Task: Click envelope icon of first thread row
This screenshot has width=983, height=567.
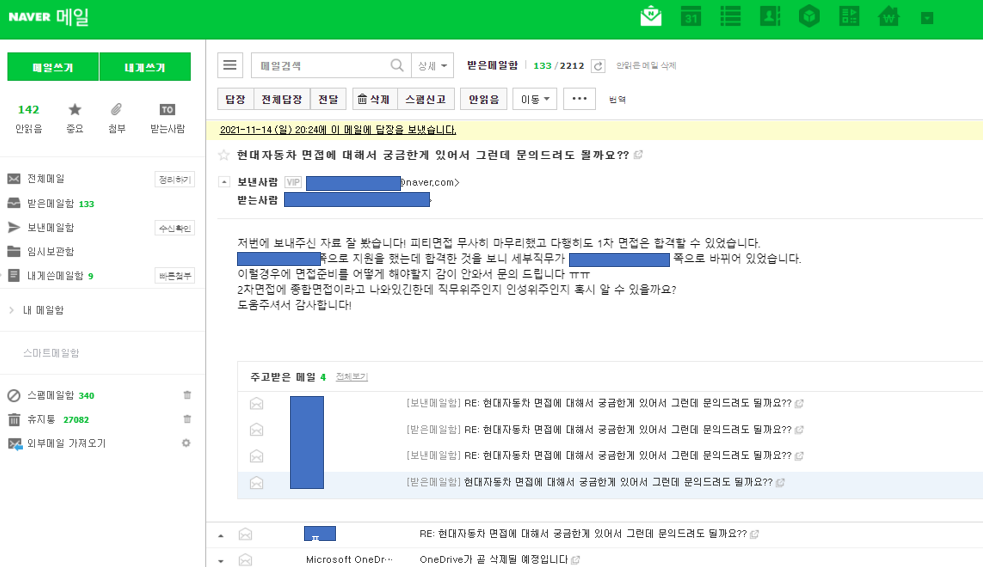Action: [x=256, y=403]
